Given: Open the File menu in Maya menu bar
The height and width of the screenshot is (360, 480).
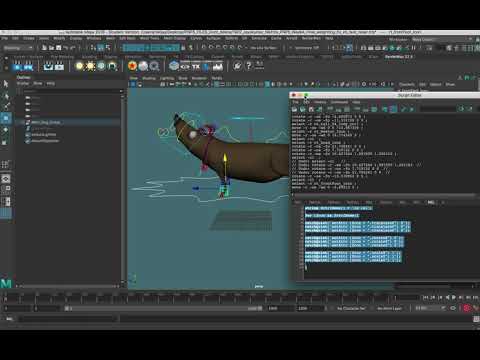Looking at the screenshot, I should (5, 38).
